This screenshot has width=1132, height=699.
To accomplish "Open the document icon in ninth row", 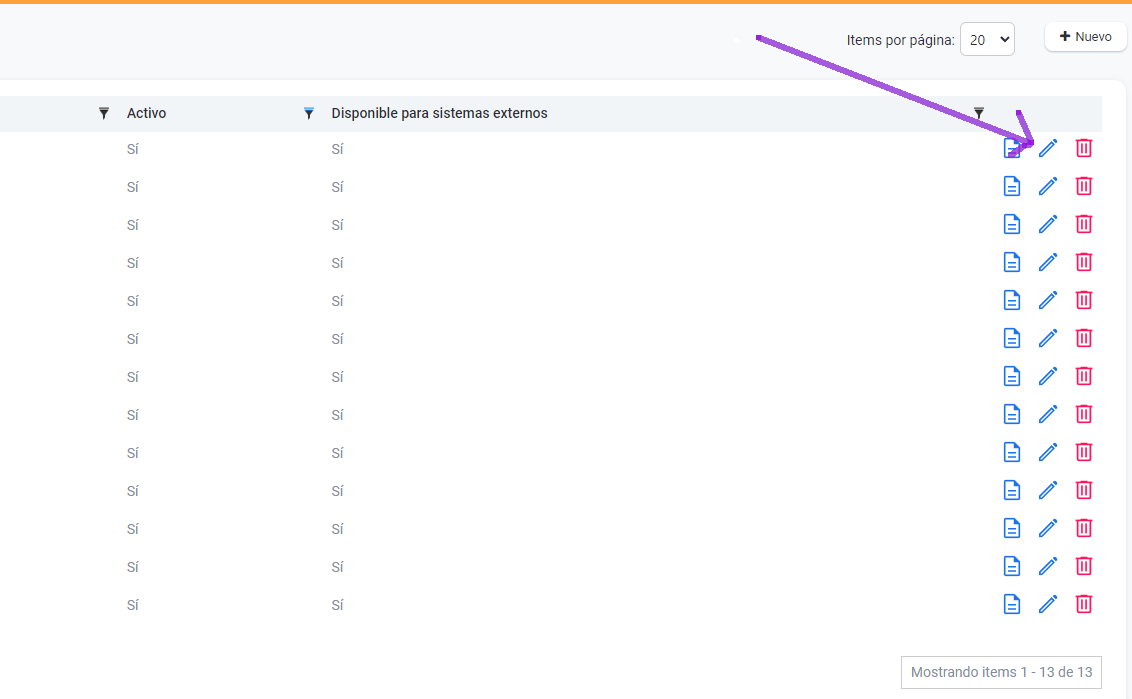I will [1012, 452].
